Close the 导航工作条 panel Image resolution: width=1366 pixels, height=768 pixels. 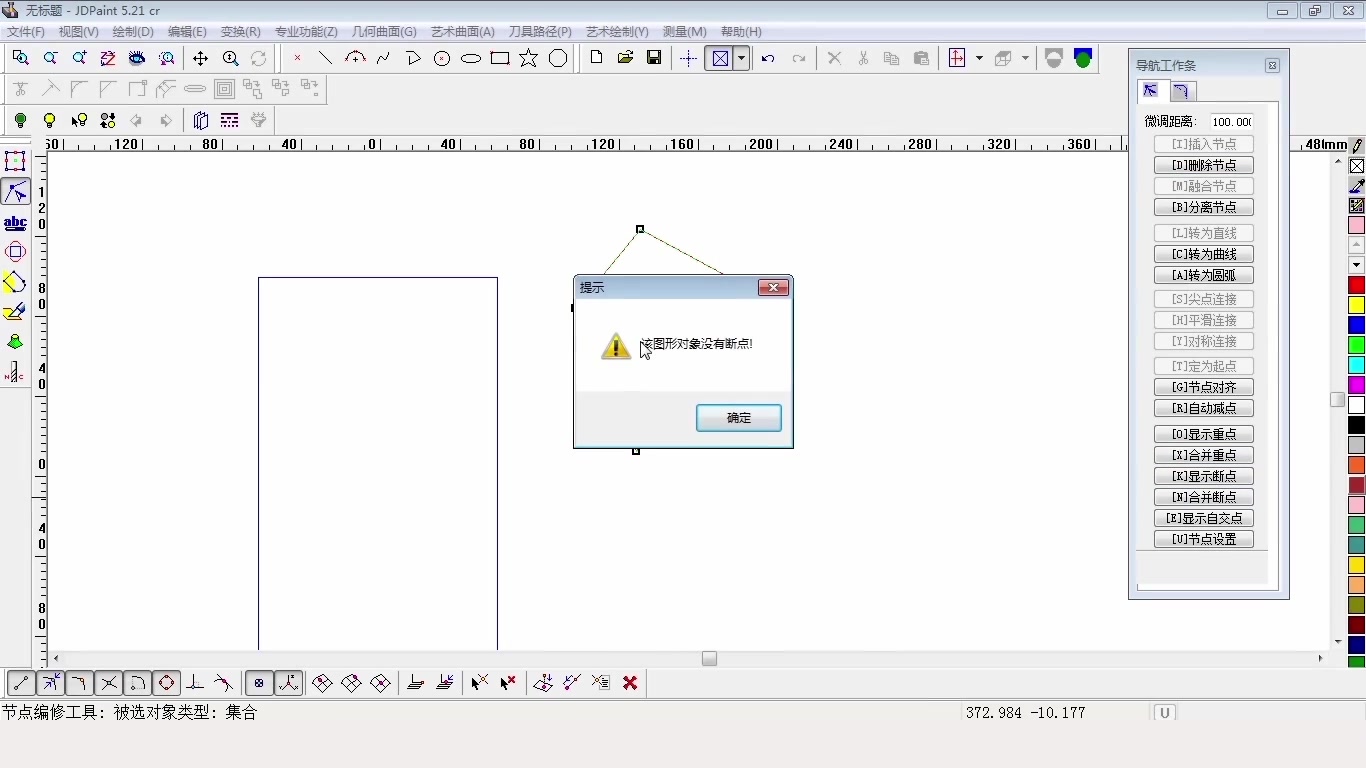pos(1272,65)
